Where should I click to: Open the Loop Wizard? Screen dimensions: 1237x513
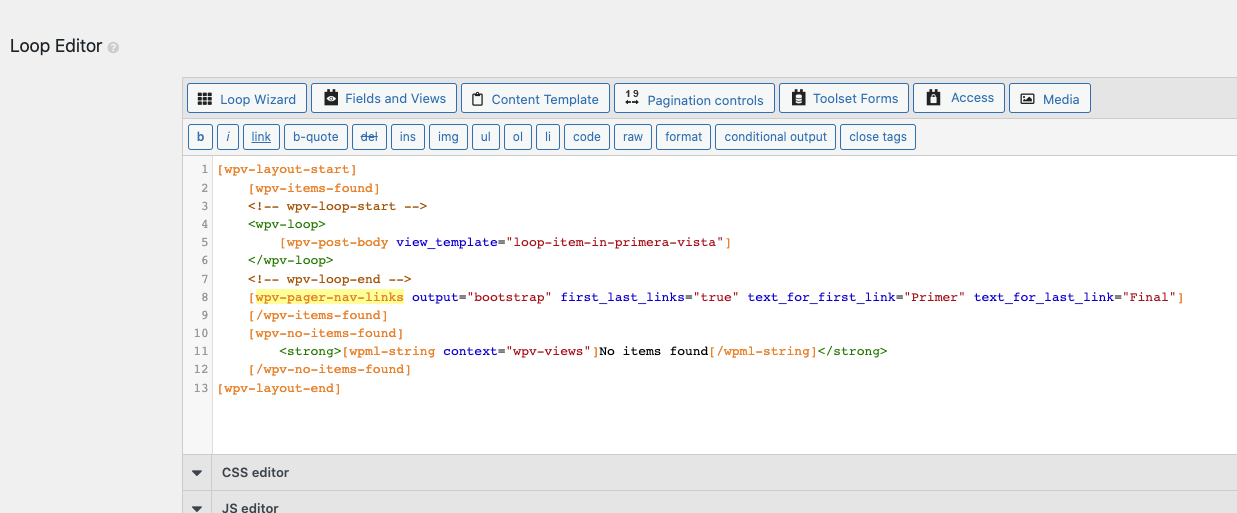pos(247,99)
